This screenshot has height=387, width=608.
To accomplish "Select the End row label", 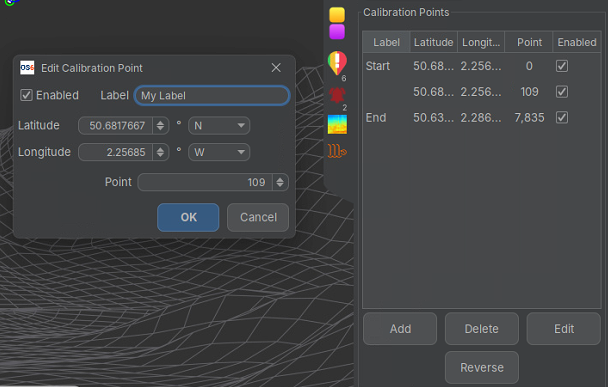I will pyautogui.click(x=376, y=117).
